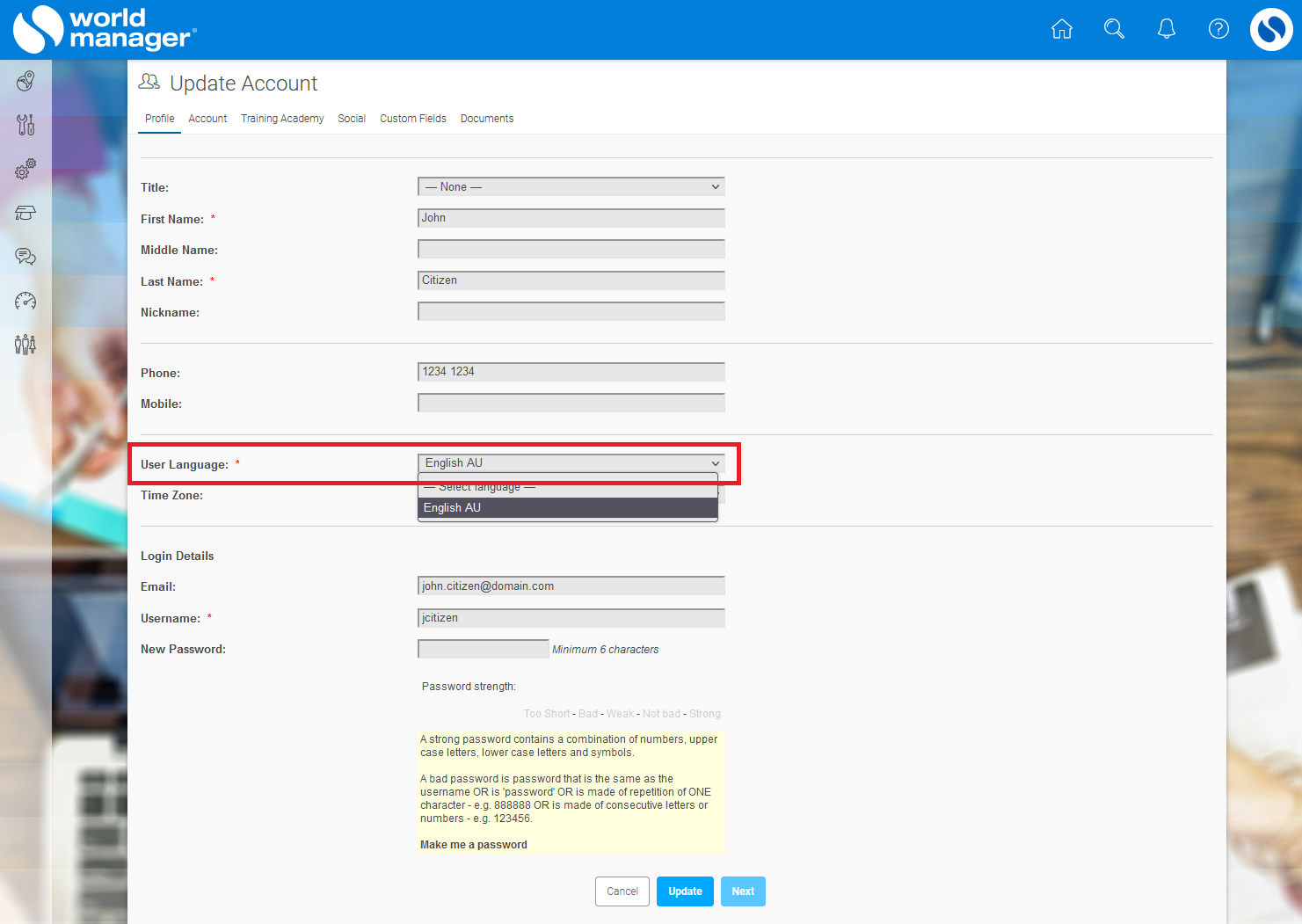This screenshot has width=1302, height=924.
Task: Click into the New Password field
Action: point(483,650)
